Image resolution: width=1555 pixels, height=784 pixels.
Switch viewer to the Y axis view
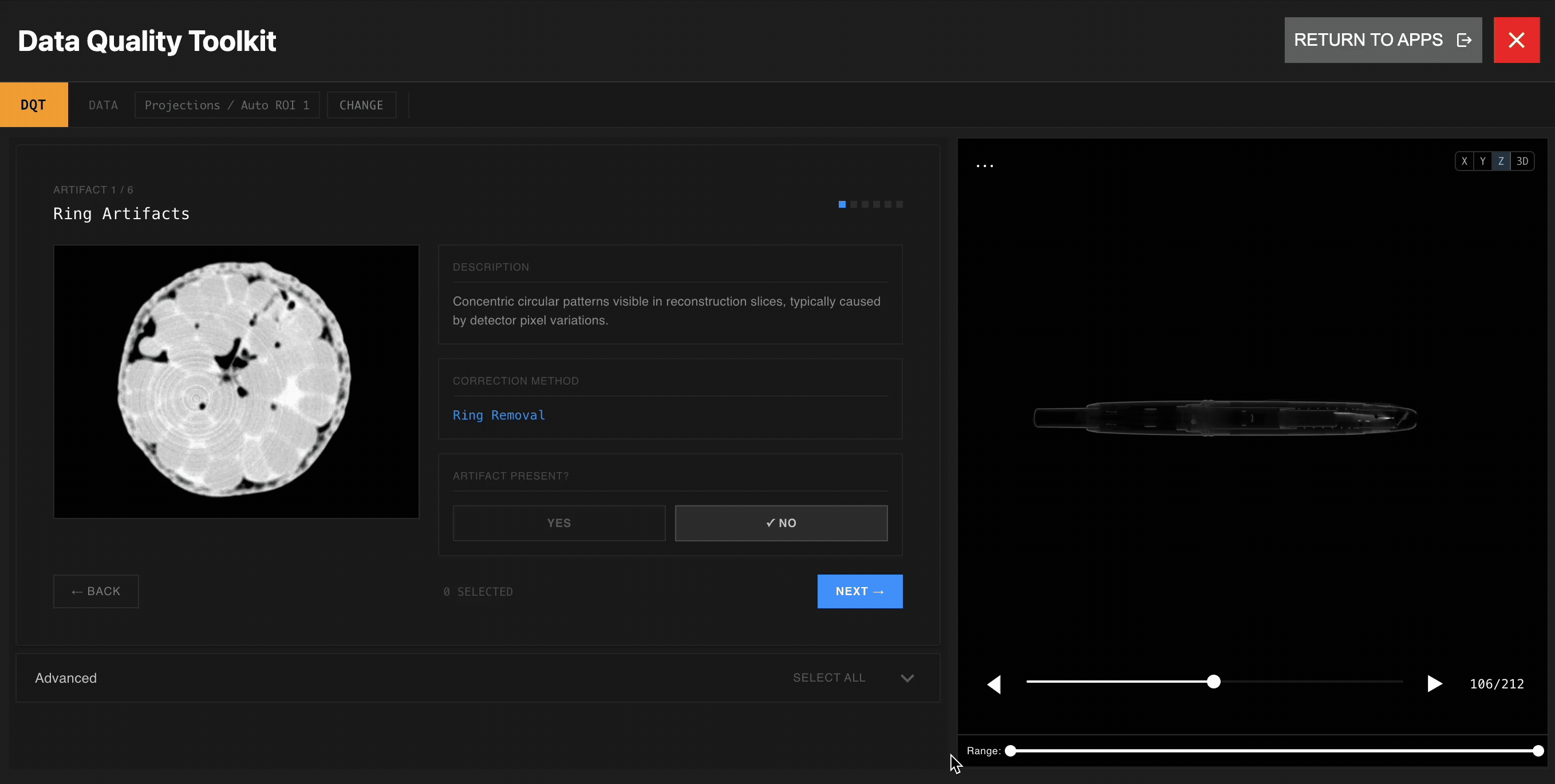pos(1483,161)
